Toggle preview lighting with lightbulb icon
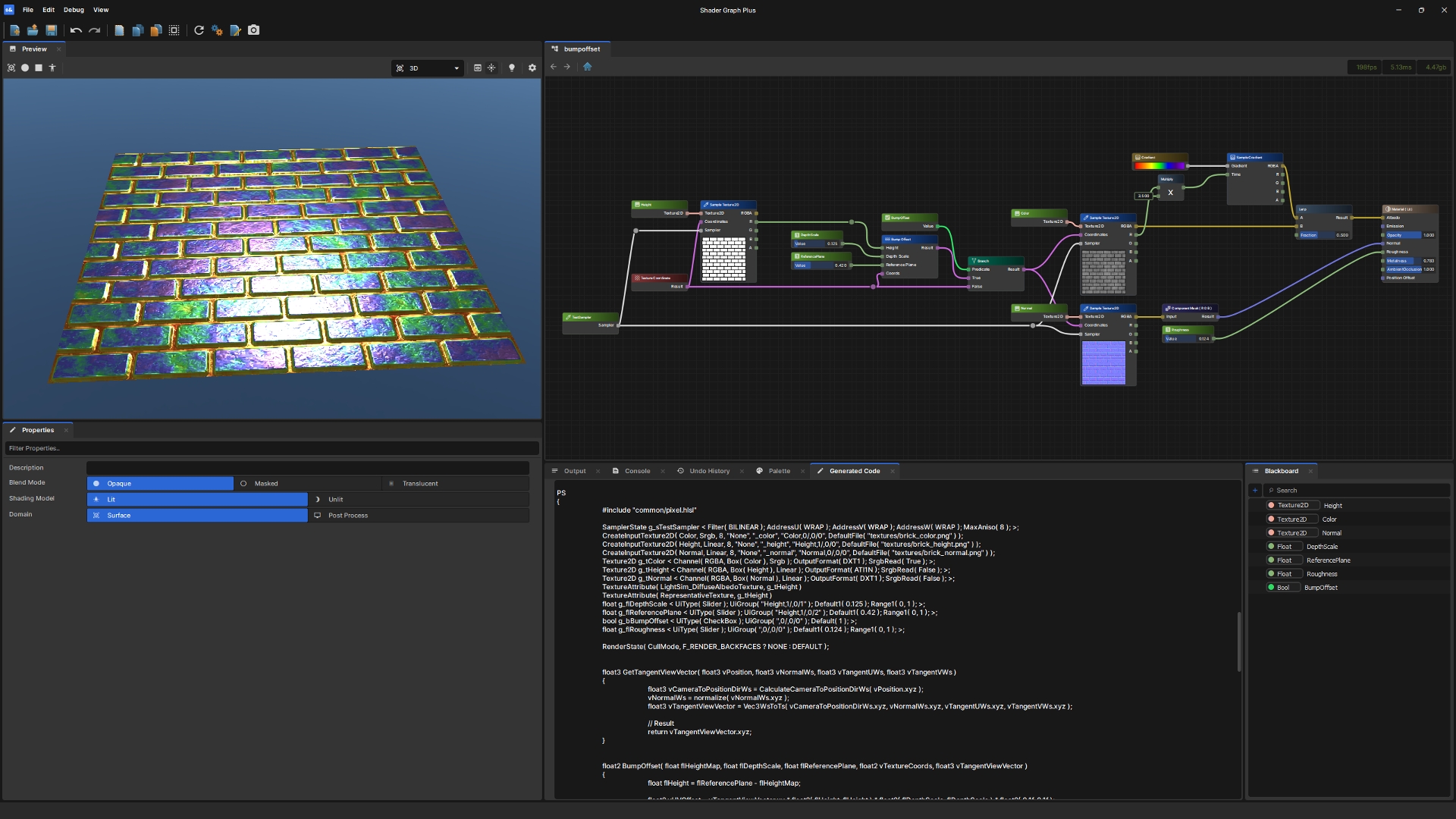 tap(512, 67)
